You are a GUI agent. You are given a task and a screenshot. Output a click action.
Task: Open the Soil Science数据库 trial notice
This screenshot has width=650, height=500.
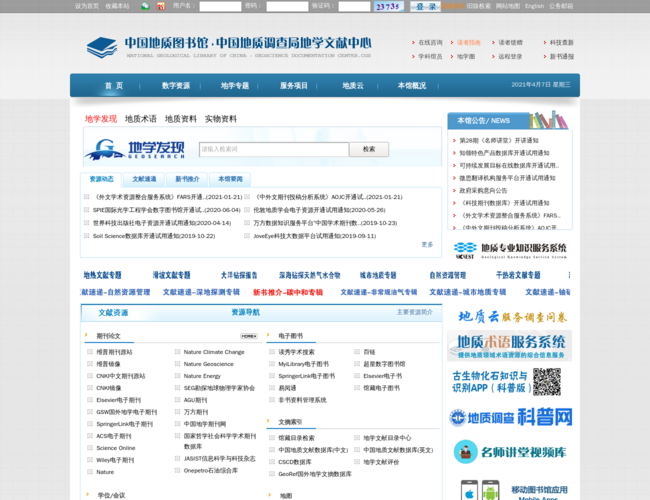pos(154,236)
